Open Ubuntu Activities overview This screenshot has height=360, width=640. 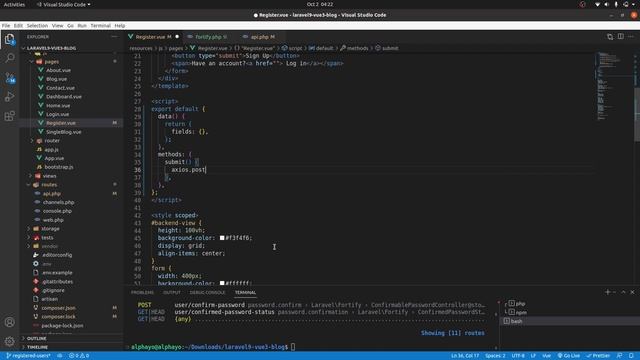coord(14,4)
